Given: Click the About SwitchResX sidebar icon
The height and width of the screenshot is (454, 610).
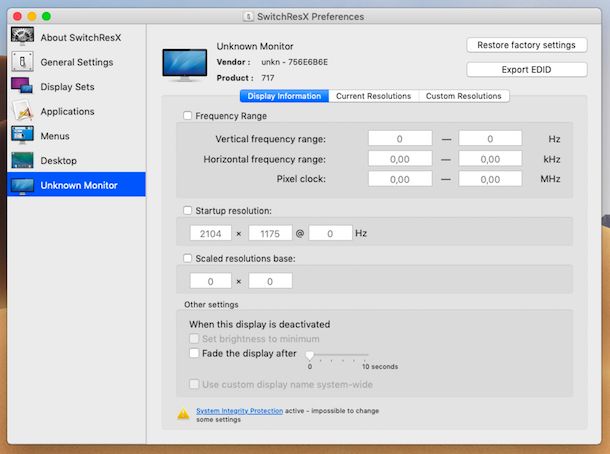Looking at the screenshot, I should pyautogui.click(x=23, y=37).
